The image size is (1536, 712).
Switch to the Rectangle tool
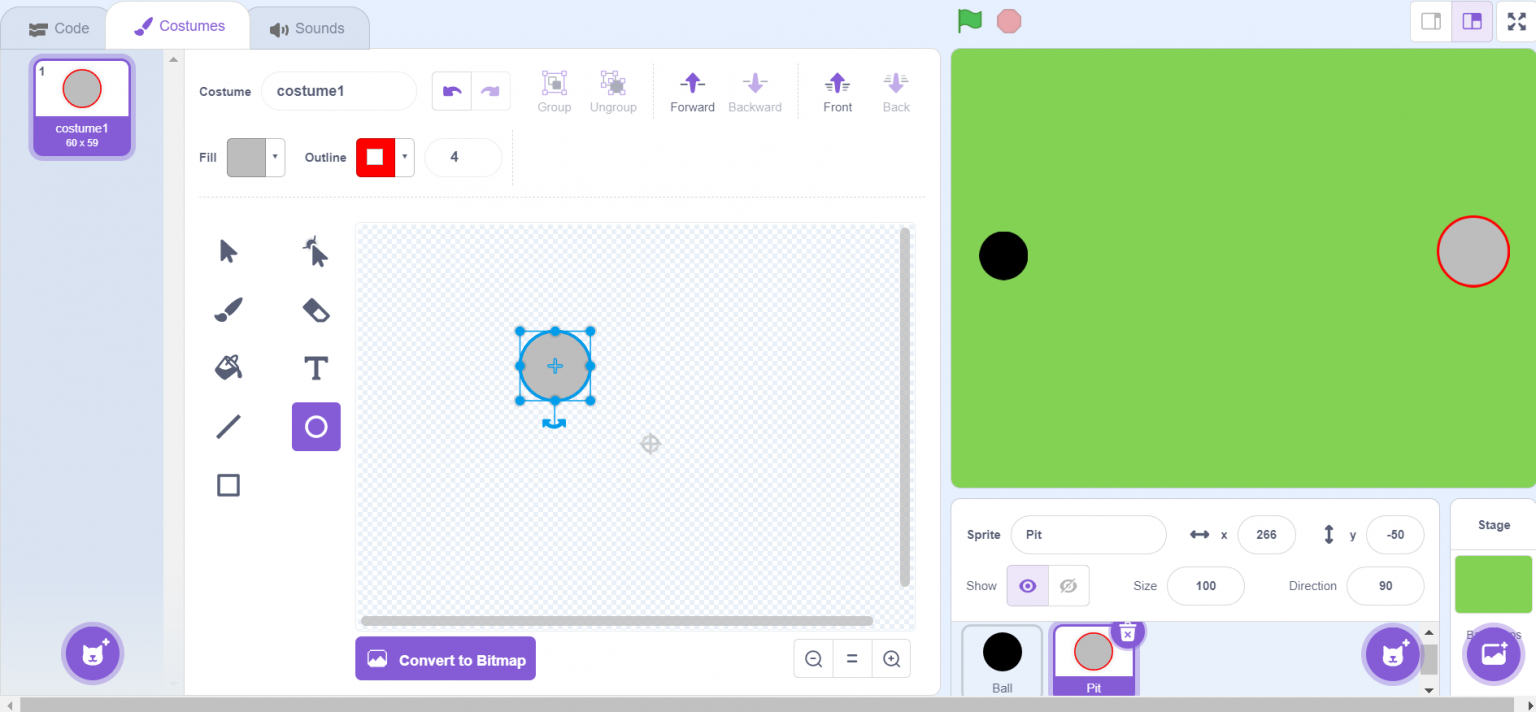point(228,485)
